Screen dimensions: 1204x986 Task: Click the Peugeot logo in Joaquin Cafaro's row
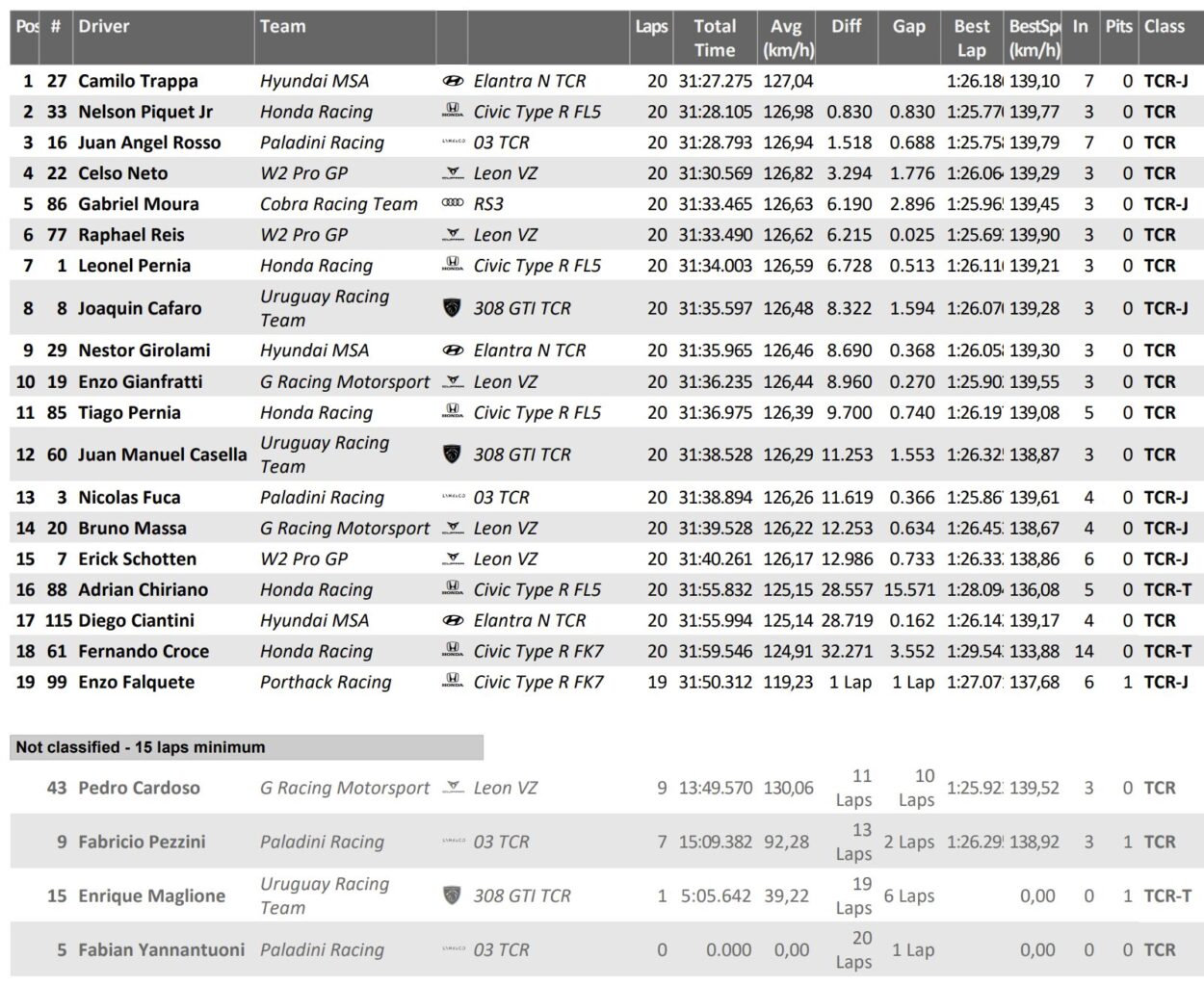[452, 308]
